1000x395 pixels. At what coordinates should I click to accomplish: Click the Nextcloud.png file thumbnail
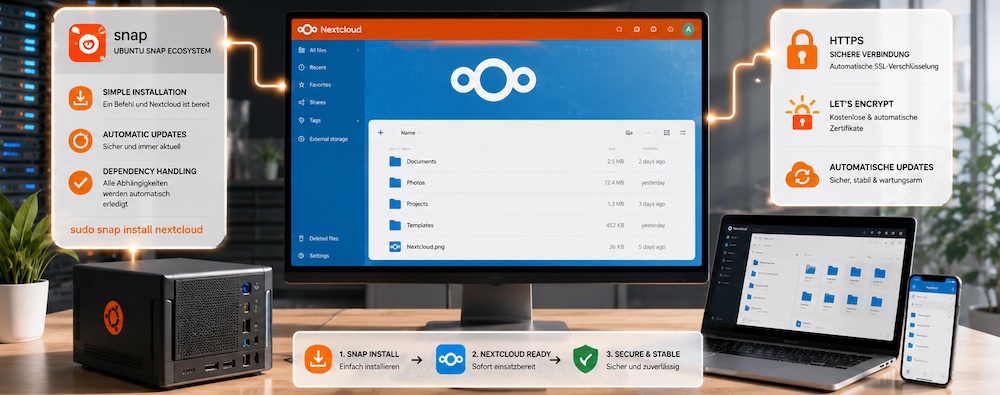coord(395,246)
